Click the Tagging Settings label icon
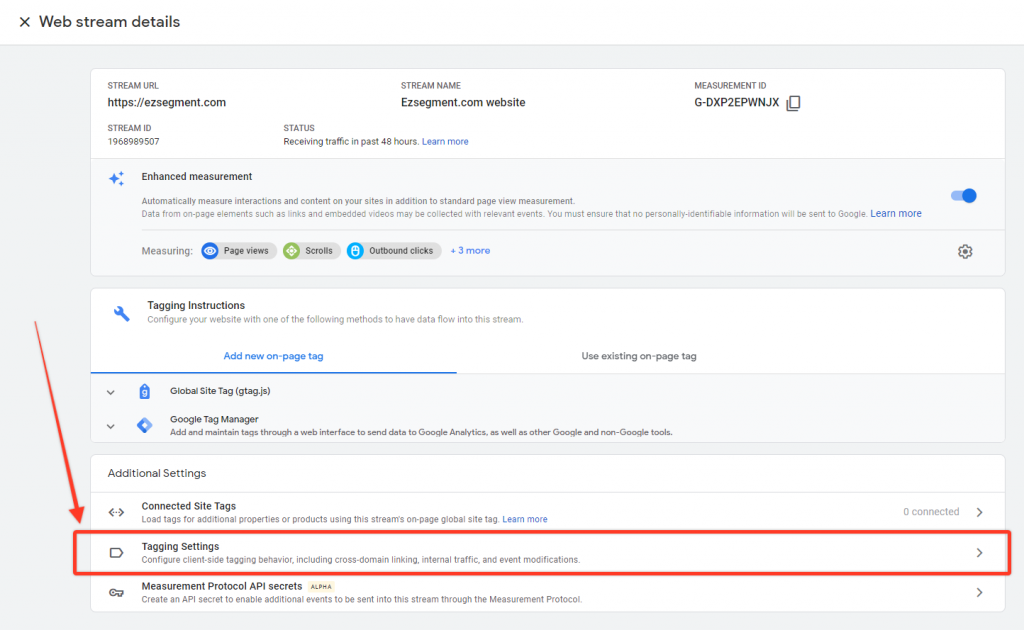 [116, 553]
